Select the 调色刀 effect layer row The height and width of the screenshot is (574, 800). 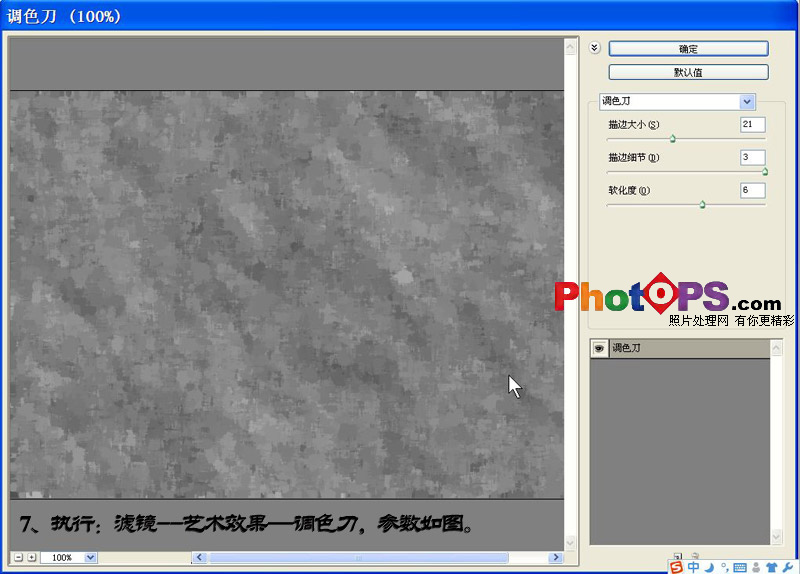pyautogui.click(x=680, y=348)
